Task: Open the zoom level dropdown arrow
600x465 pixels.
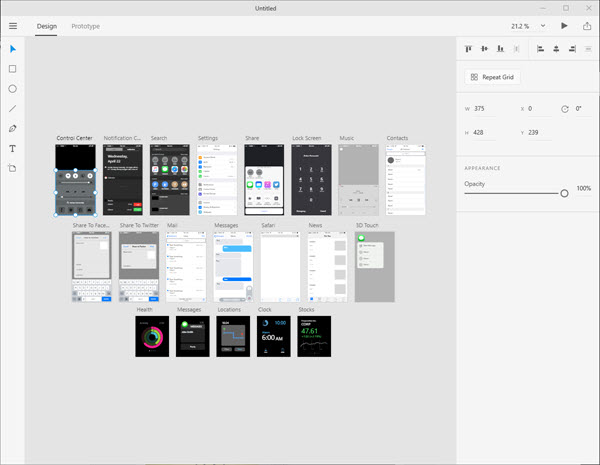Action: tap(543, 26)
